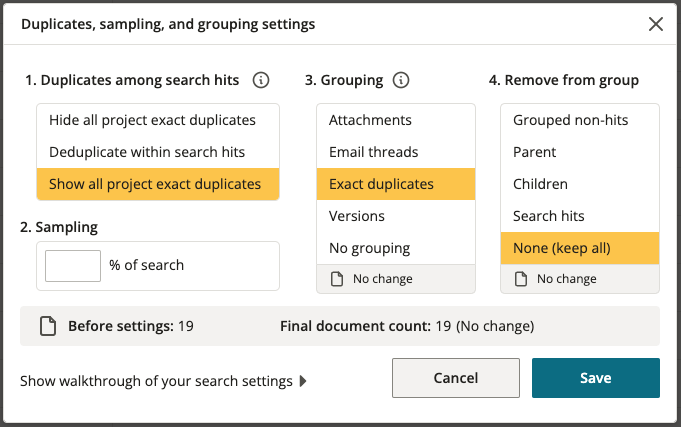The image size is (681, 427).
Task: Click the sampling percent input box
Action: (x=73, y=266)
